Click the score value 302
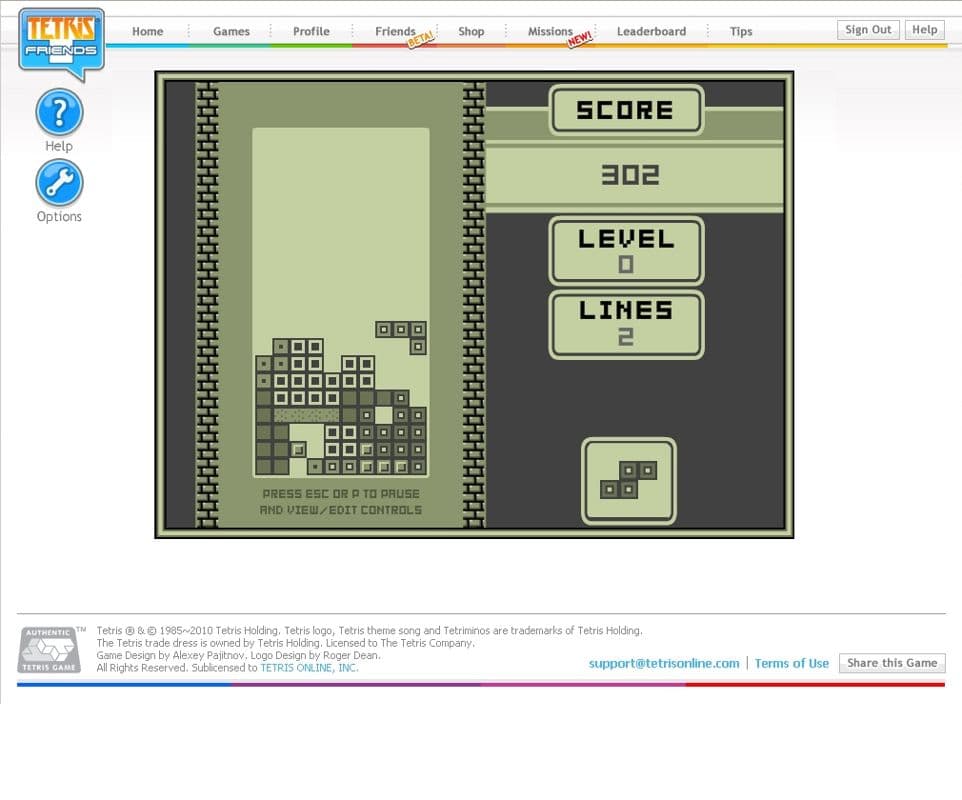This screenshot has height=800, width=962. click(x=630, y=175)
